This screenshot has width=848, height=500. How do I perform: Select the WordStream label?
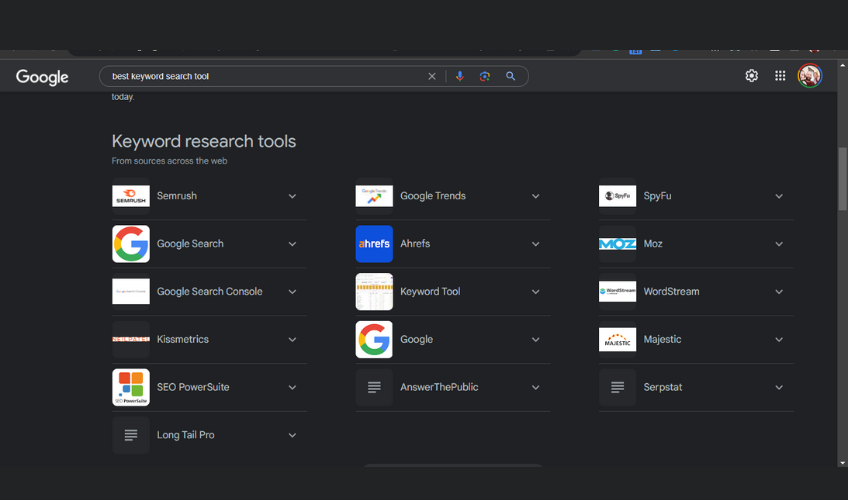click(671, 291)
